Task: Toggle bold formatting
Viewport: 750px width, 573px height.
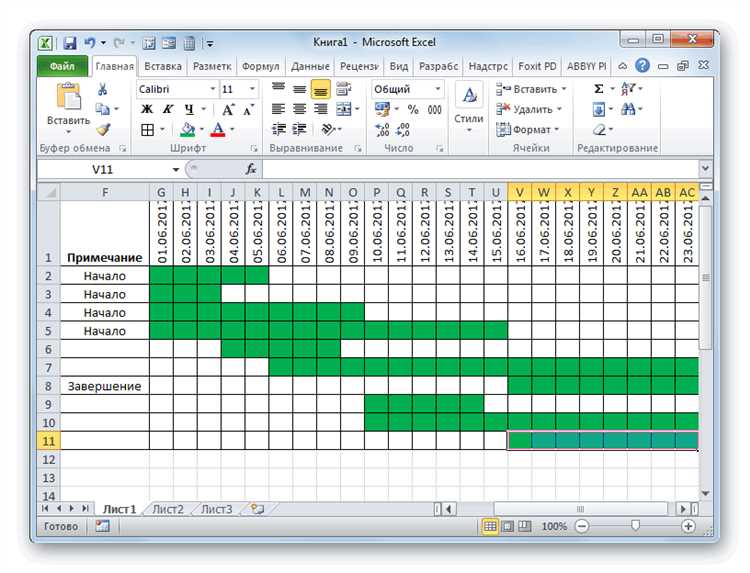Action: (x=147, y=109)
